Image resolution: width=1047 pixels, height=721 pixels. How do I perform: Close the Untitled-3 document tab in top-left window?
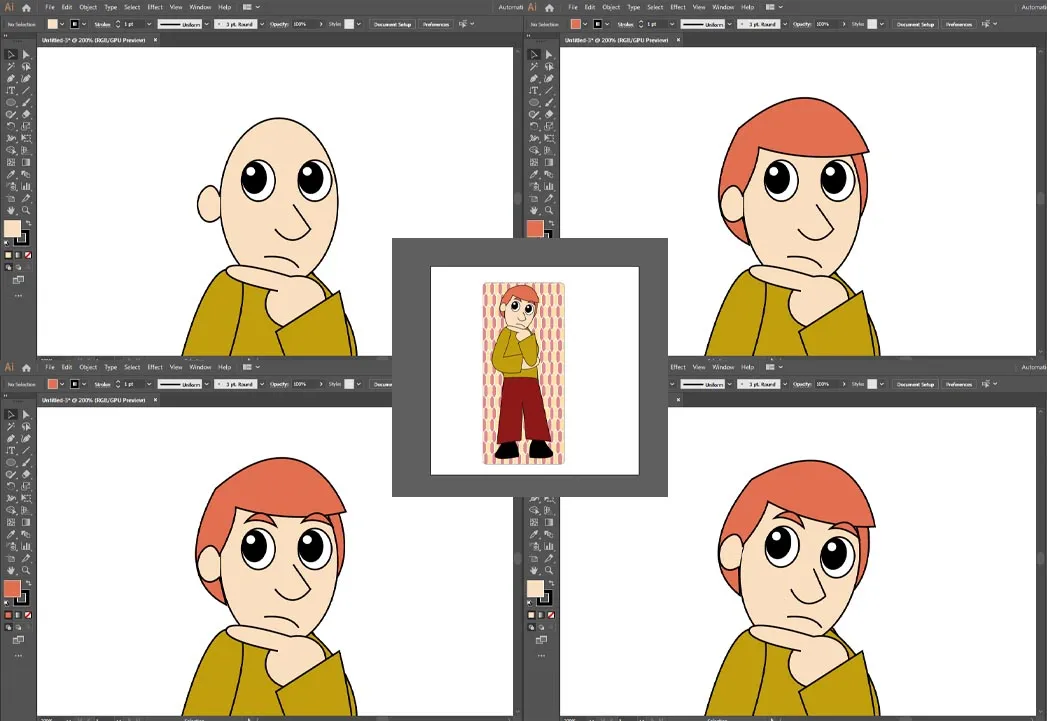coord(156,40)
